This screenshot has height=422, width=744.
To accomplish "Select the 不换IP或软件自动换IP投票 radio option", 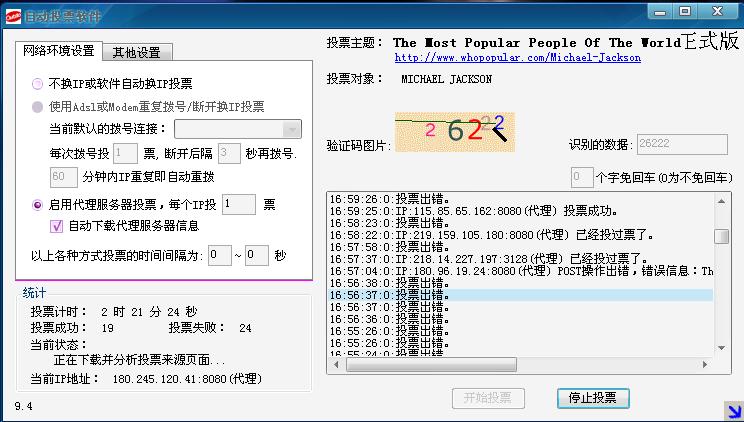I will coord(37,84).
